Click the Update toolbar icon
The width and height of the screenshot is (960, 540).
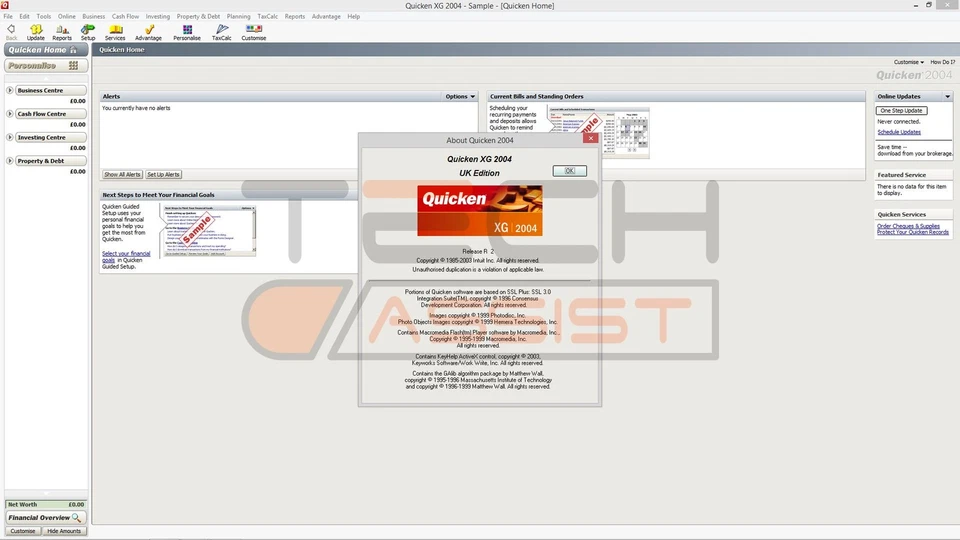(36, 32)
